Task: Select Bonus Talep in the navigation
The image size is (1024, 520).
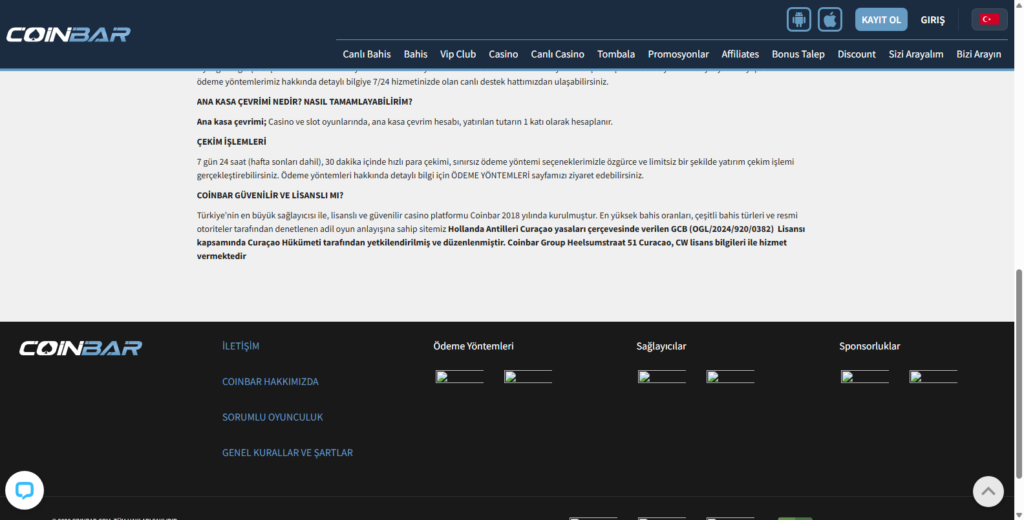Action: (798, 54)
